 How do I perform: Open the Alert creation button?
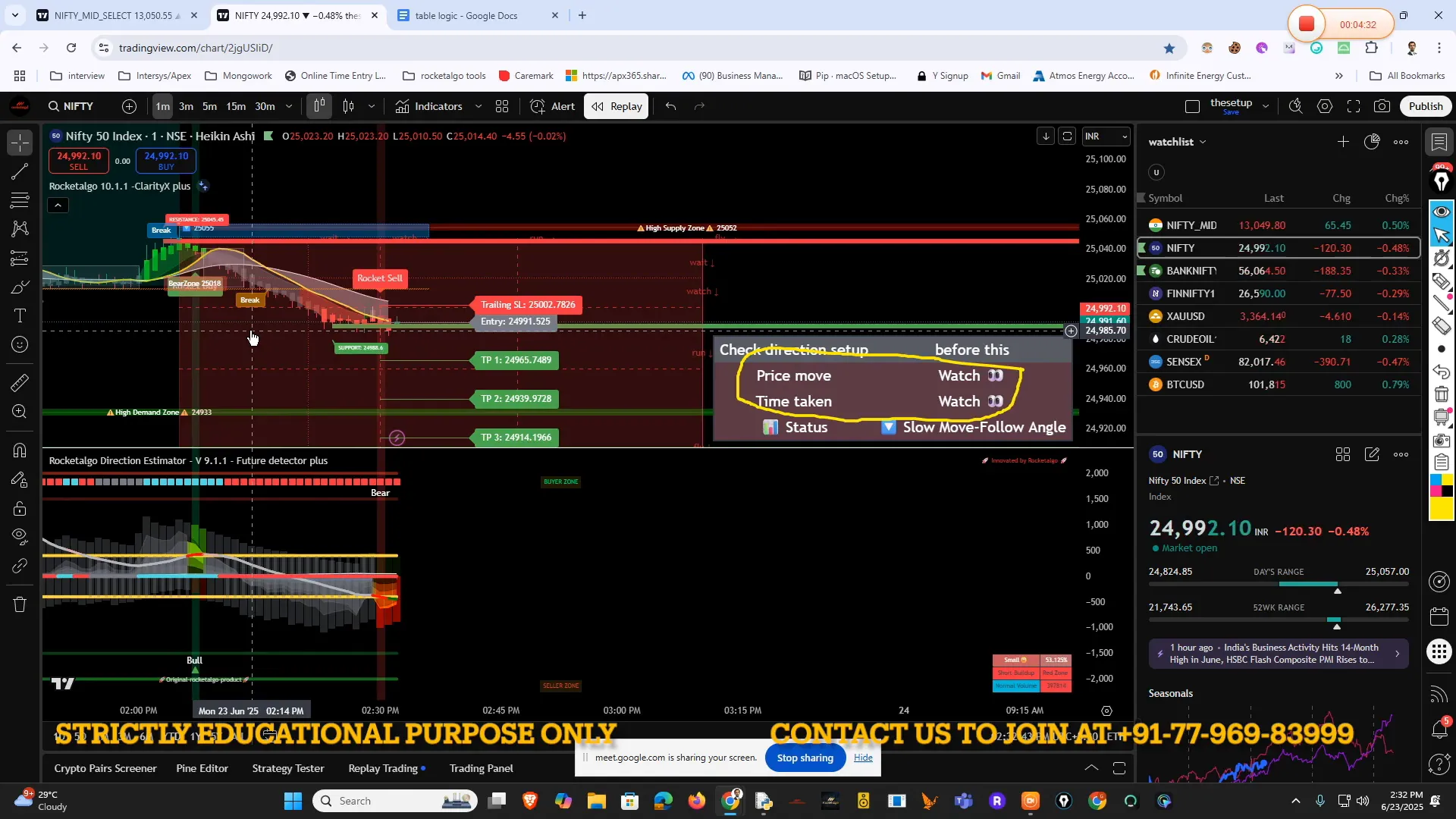[x=553, y=106]
